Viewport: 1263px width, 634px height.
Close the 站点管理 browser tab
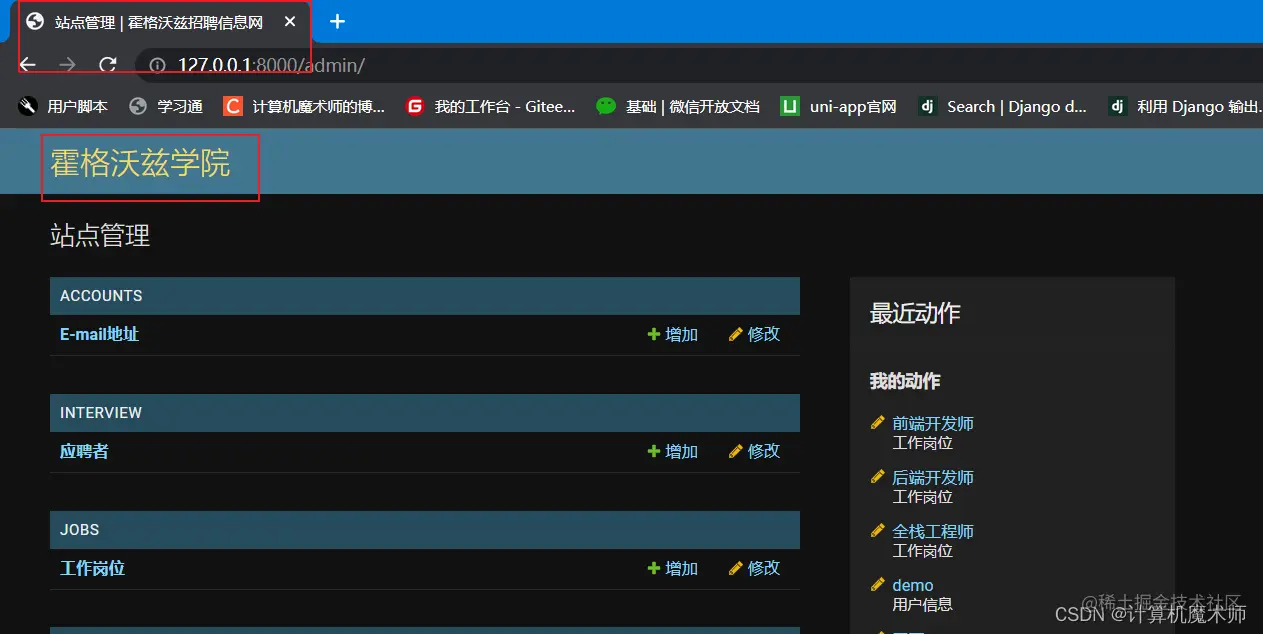click(x=290, y=21)
